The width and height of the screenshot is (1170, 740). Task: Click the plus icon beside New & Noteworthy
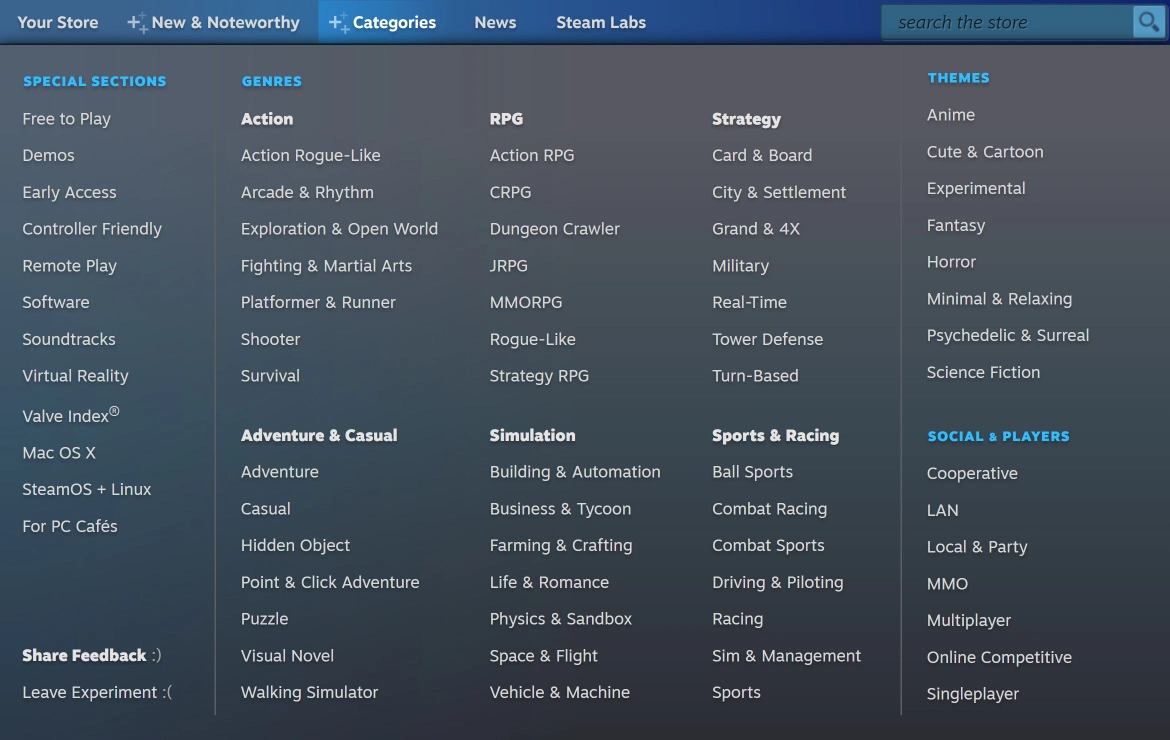[137, 22]
